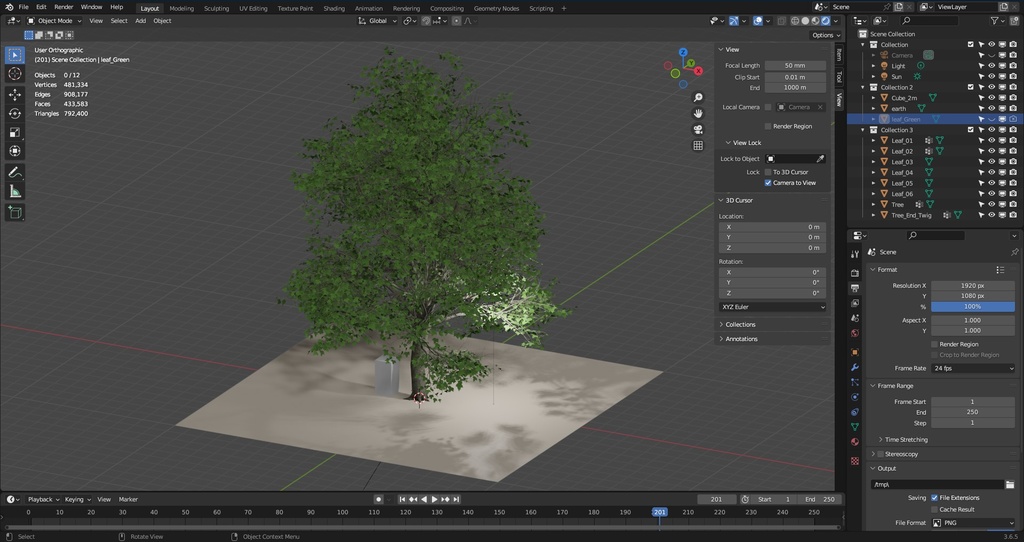Open the timeline Marker menu
Screen dimensions: 1024x542
(128, 500)
